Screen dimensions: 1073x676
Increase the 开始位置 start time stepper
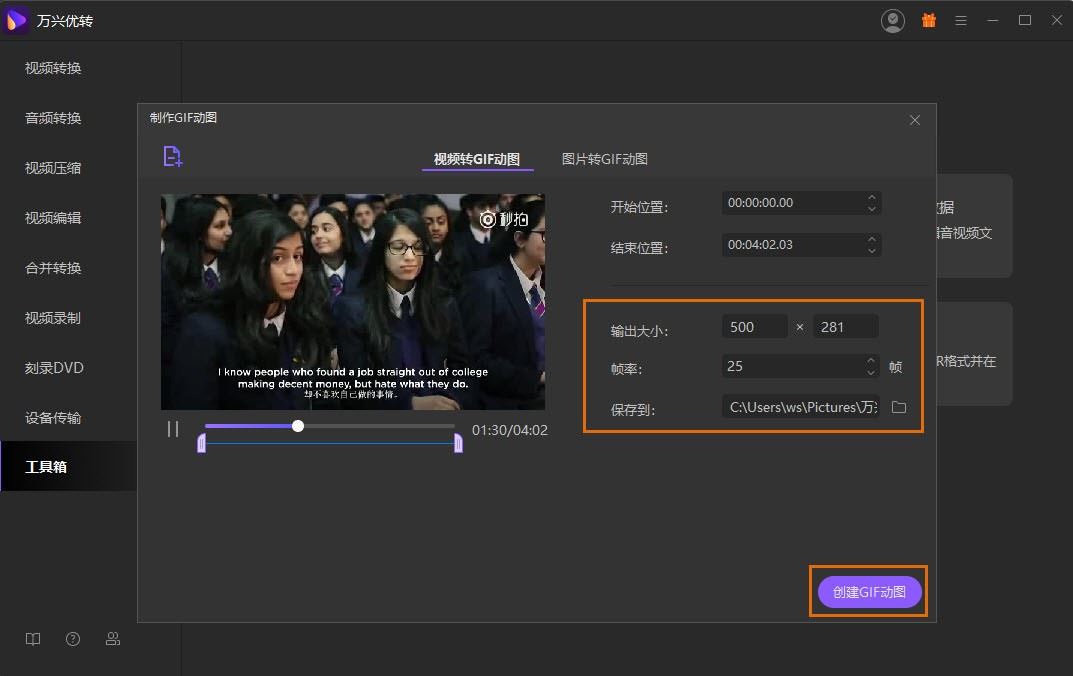click(872, 197)
